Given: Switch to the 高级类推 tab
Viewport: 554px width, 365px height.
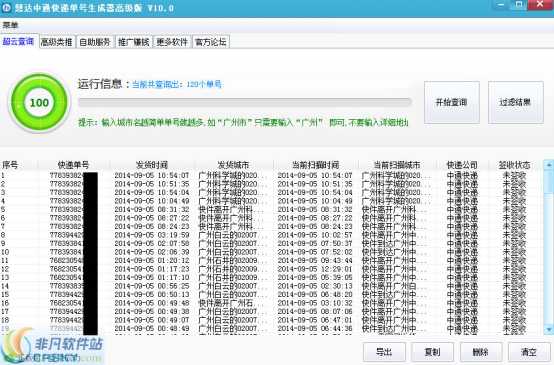Looking at the screenshot, I should (57, 42).
